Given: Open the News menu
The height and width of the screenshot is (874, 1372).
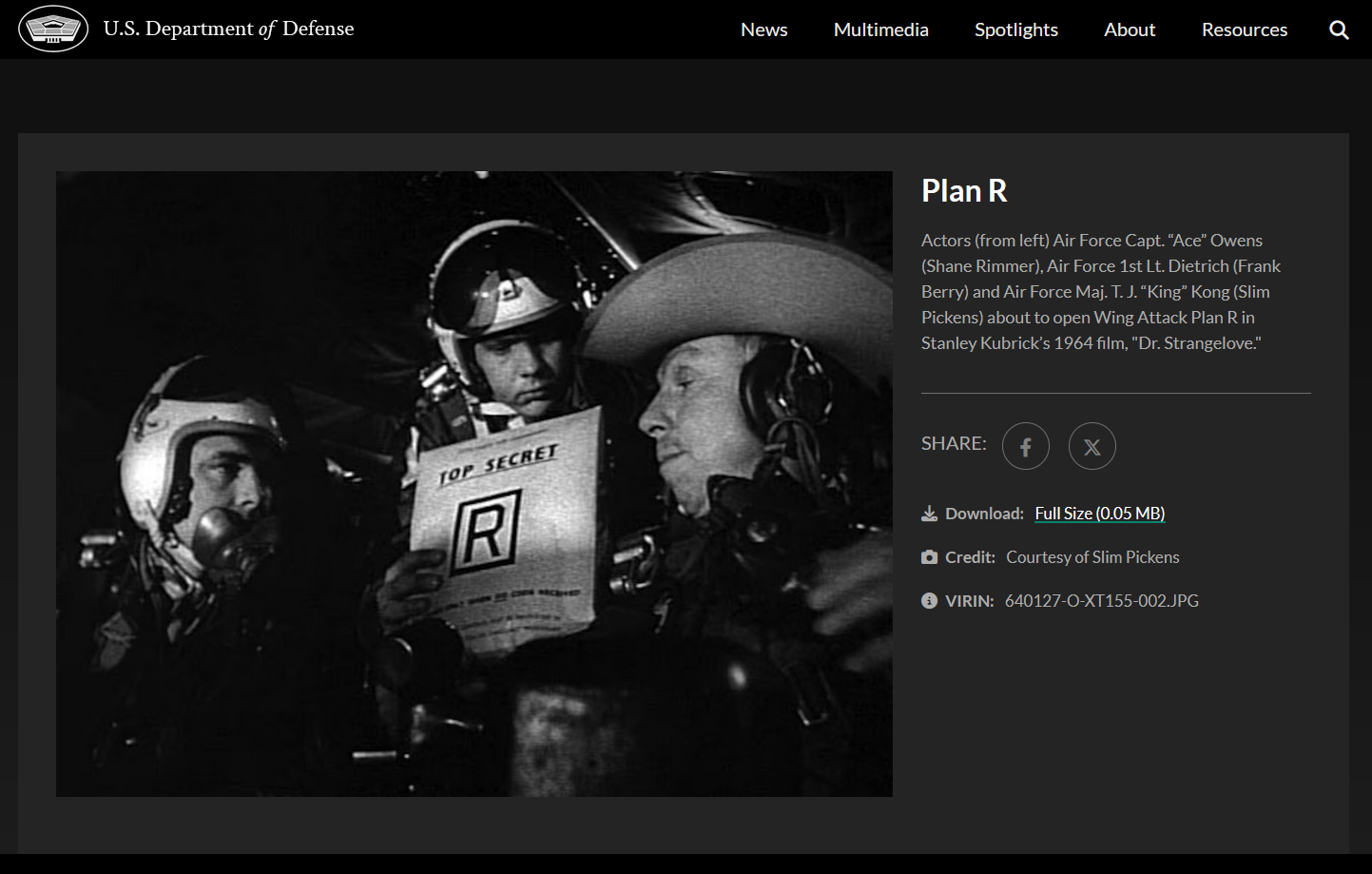Looking at the screenshot, I should (x=764, y=29).
